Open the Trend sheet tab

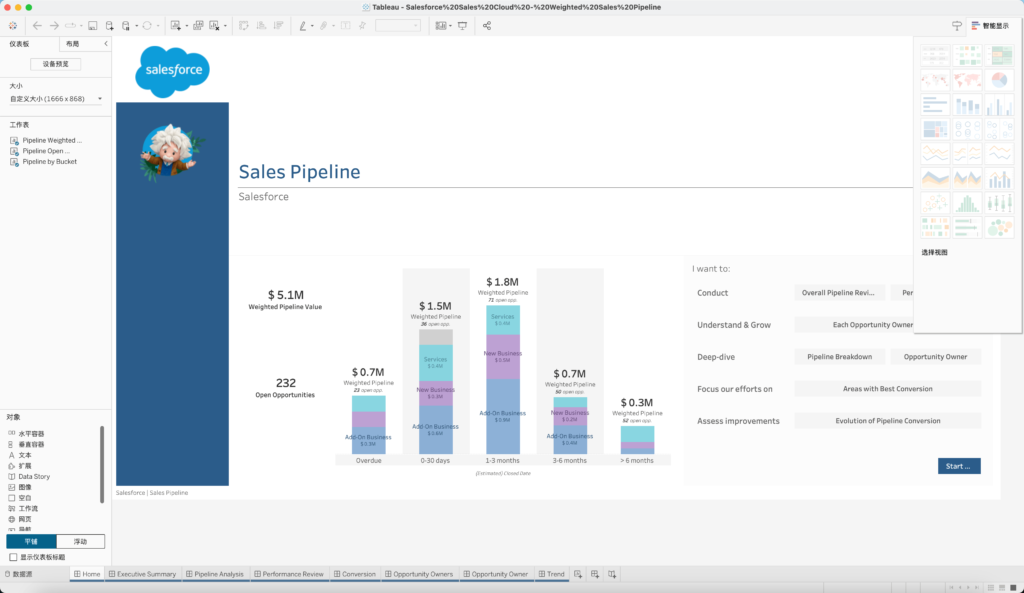[x=551, y=574]
